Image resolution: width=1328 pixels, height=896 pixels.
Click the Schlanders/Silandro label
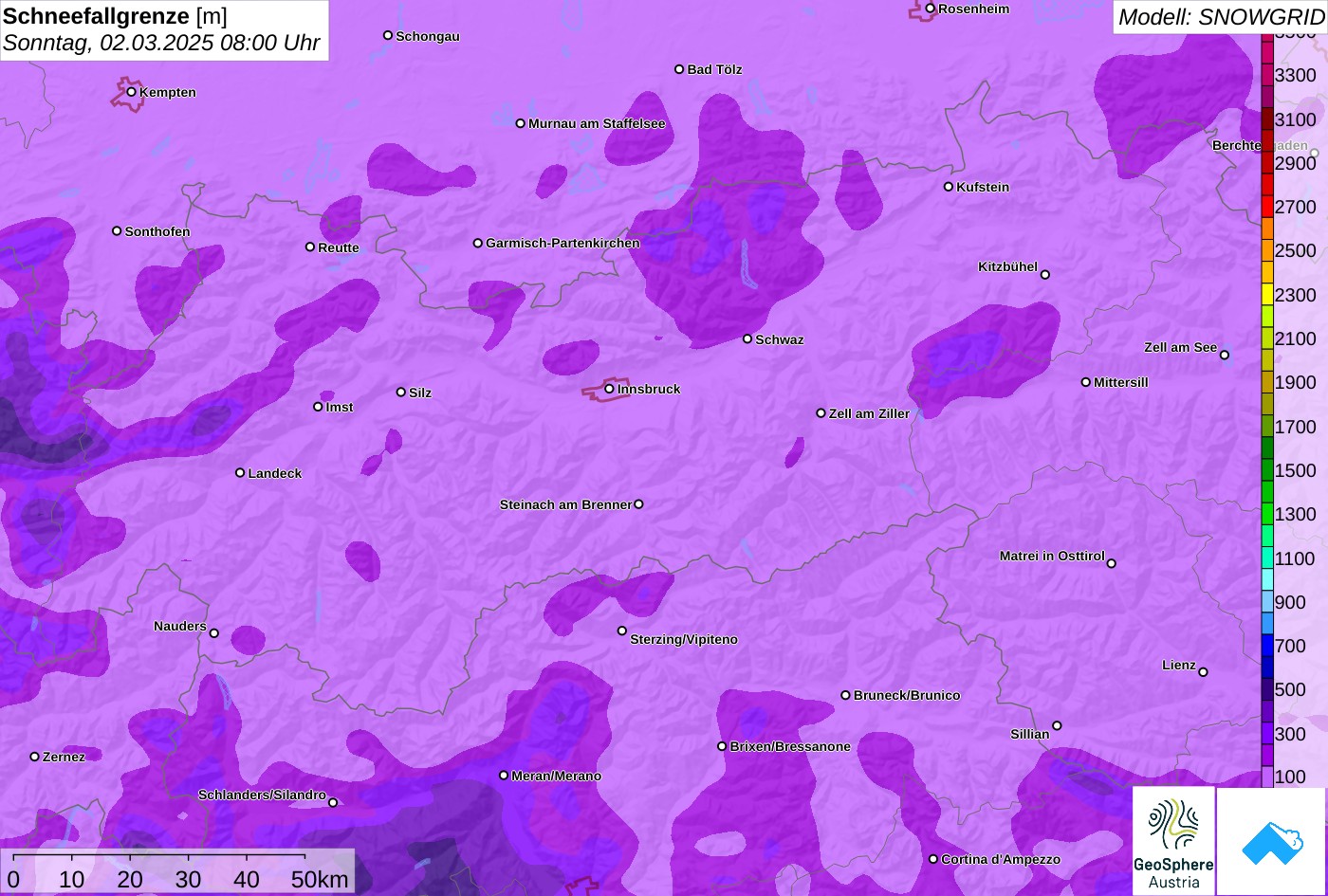pyautogui.click(x=262, y=795)
